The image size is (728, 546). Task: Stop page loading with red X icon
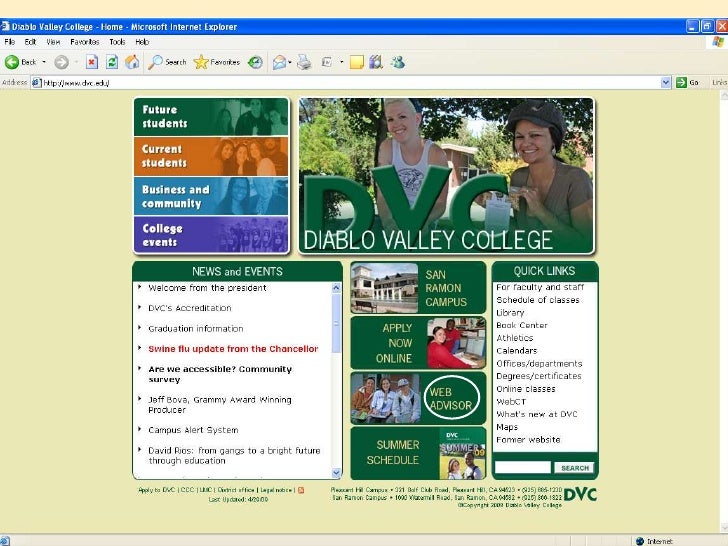[x=92, y=62]
